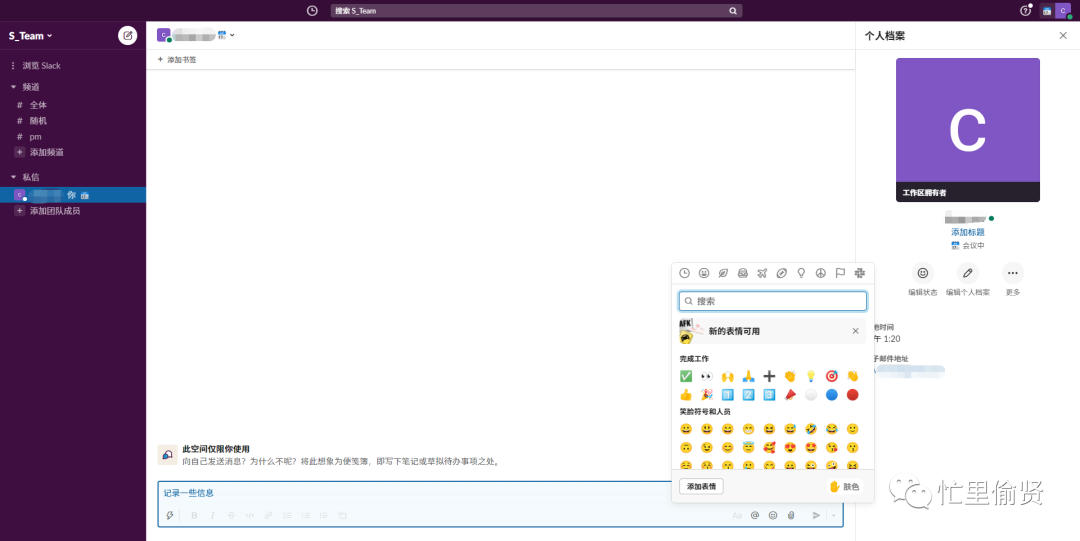
Task: Select the Slack custom emoji category icon
Action: point(859,273)
